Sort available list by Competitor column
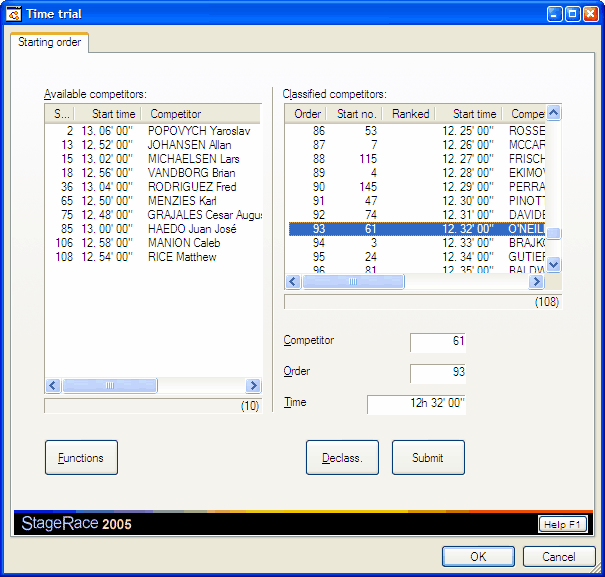Viewport: 605px width, 577px height. pos(201,114)
